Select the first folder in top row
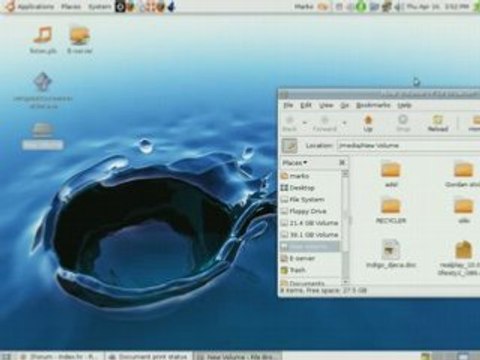The height and width of the screenshot is (360, 480). [391, 173]
